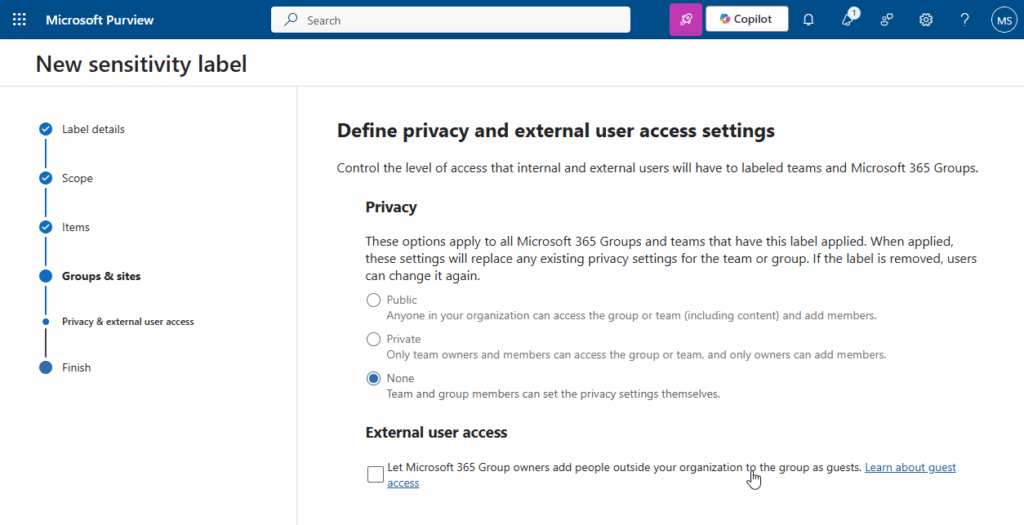Click the Copilot button
The width and height of the screenshot is (1024, 525).
(x=746, y=19)
